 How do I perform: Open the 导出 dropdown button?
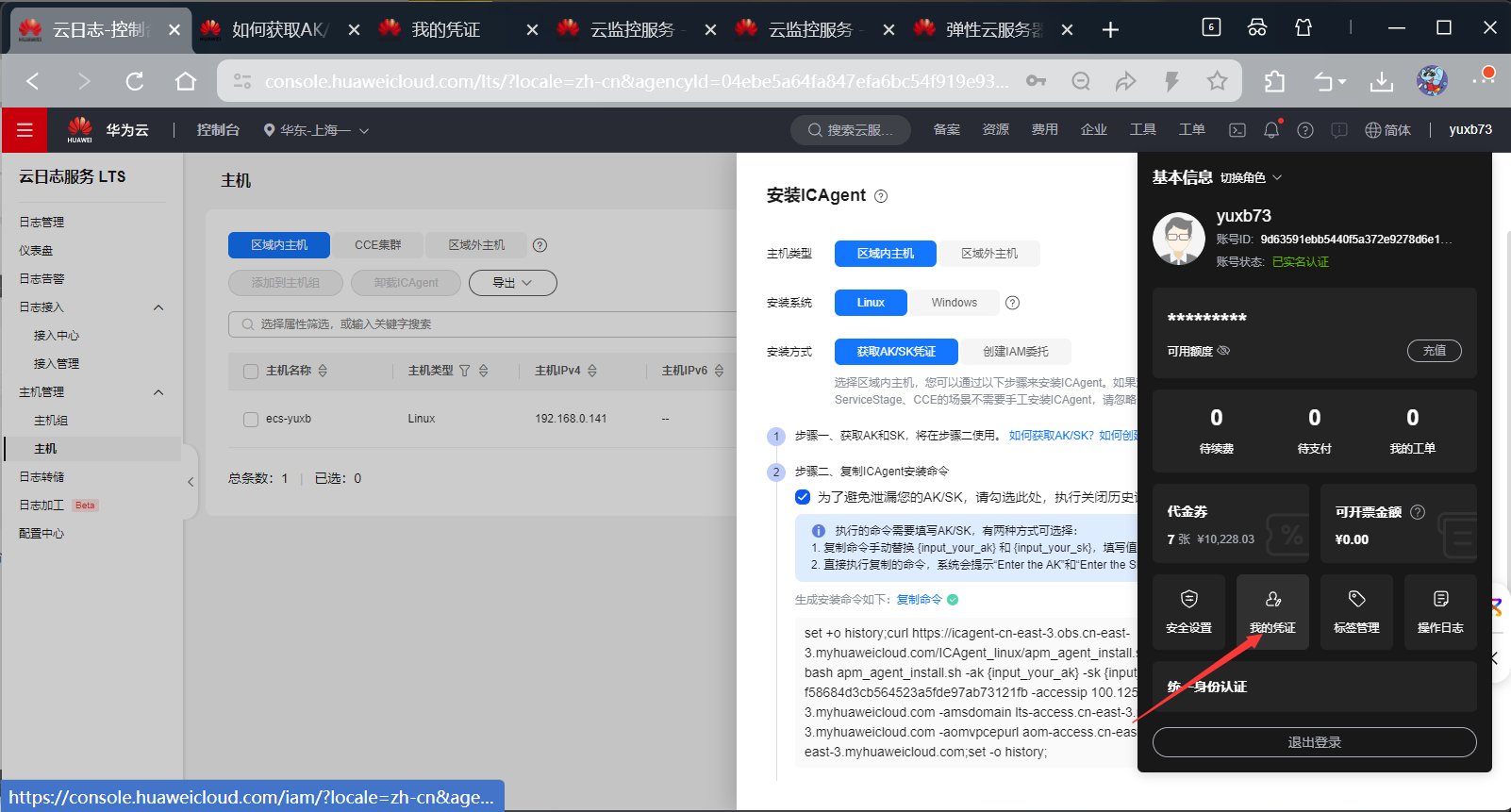[x=512, y=283]
